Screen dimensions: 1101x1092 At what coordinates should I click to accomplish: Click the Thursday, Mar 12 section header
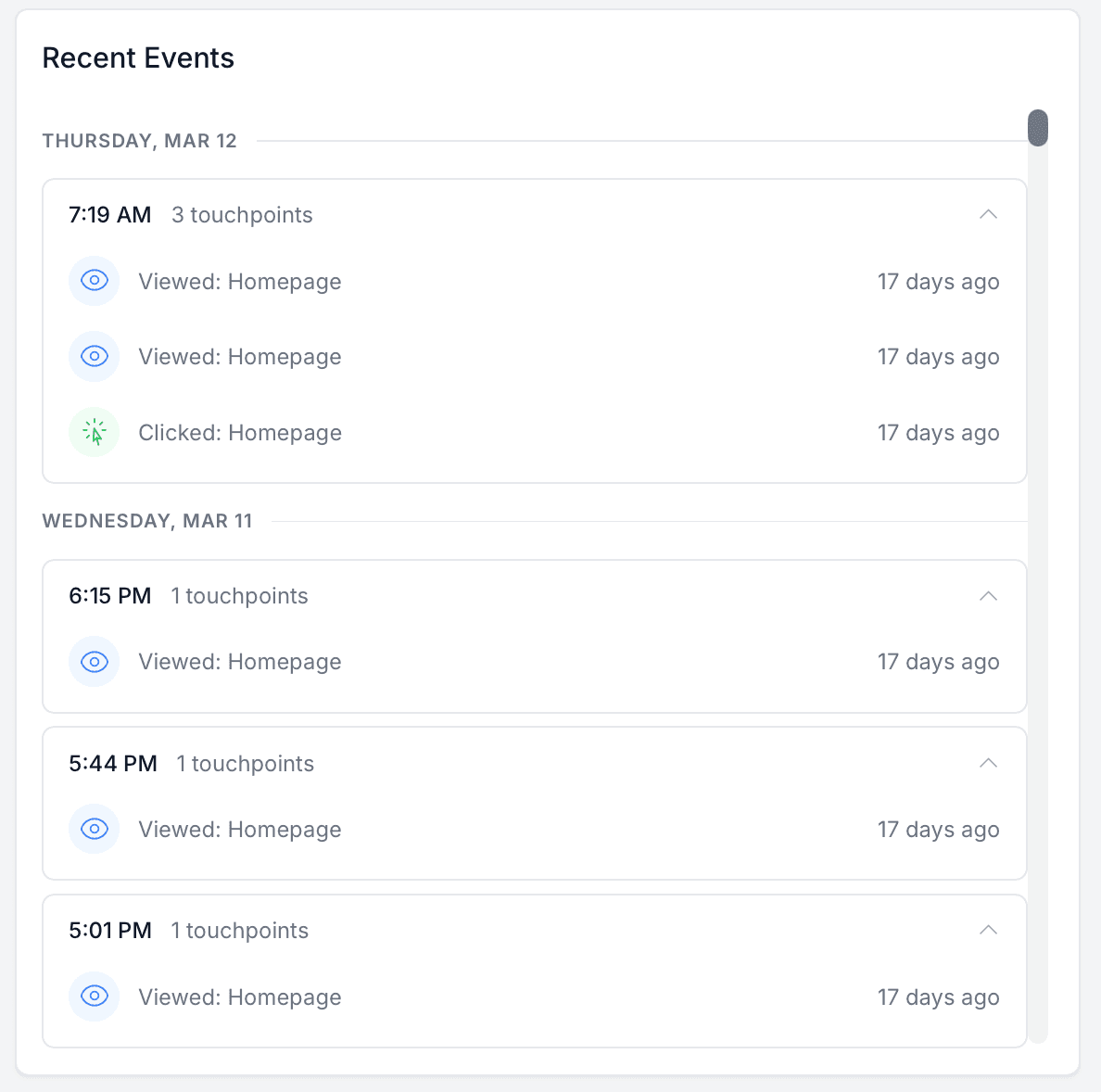point(139,140)
